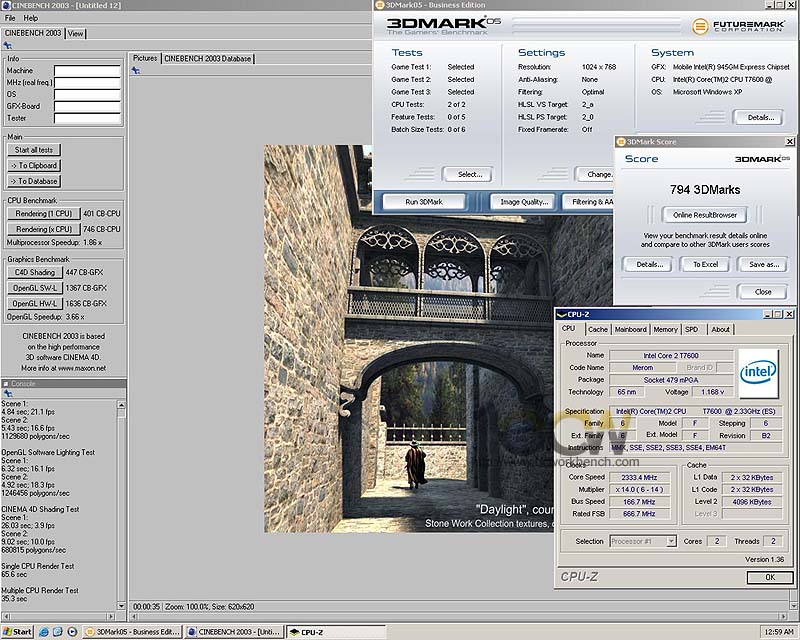The height and width of the screenshot is (640, 800).
Task: Switch to CINEBENCH 2003 taskbar button
Action: pyautogui.click(x=234, y=632)
